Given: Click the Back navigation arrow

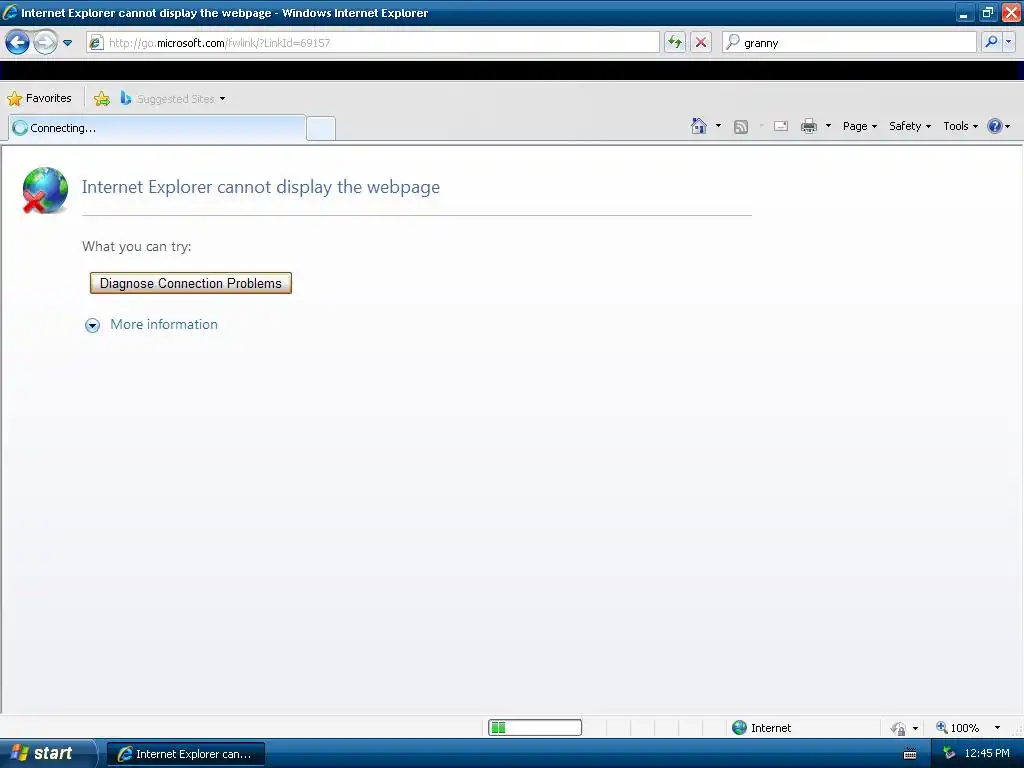Looking at the screenshot, I should click(18, 43).
